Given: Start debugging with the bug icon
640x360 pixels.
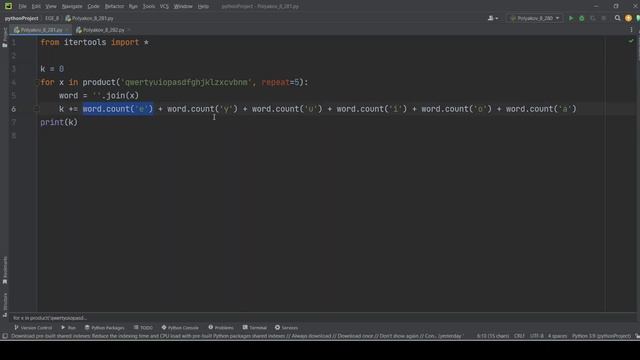Looking at the screenshot, I should pyautogui.click(x=582, y=18).
